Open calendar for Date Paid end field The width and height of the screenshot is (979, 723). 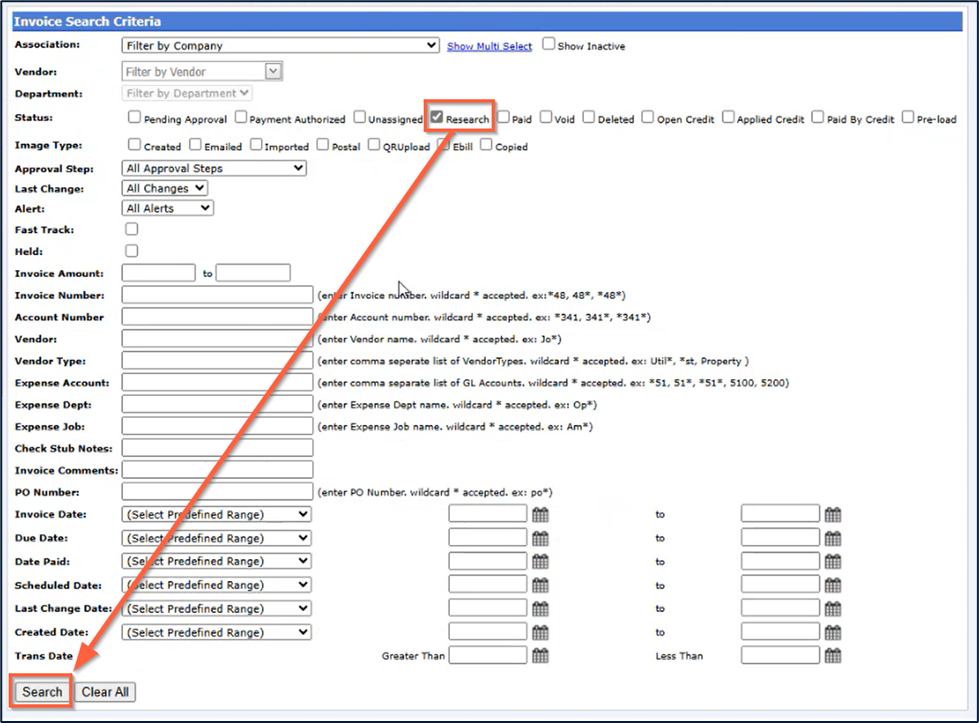coord(832,561)
